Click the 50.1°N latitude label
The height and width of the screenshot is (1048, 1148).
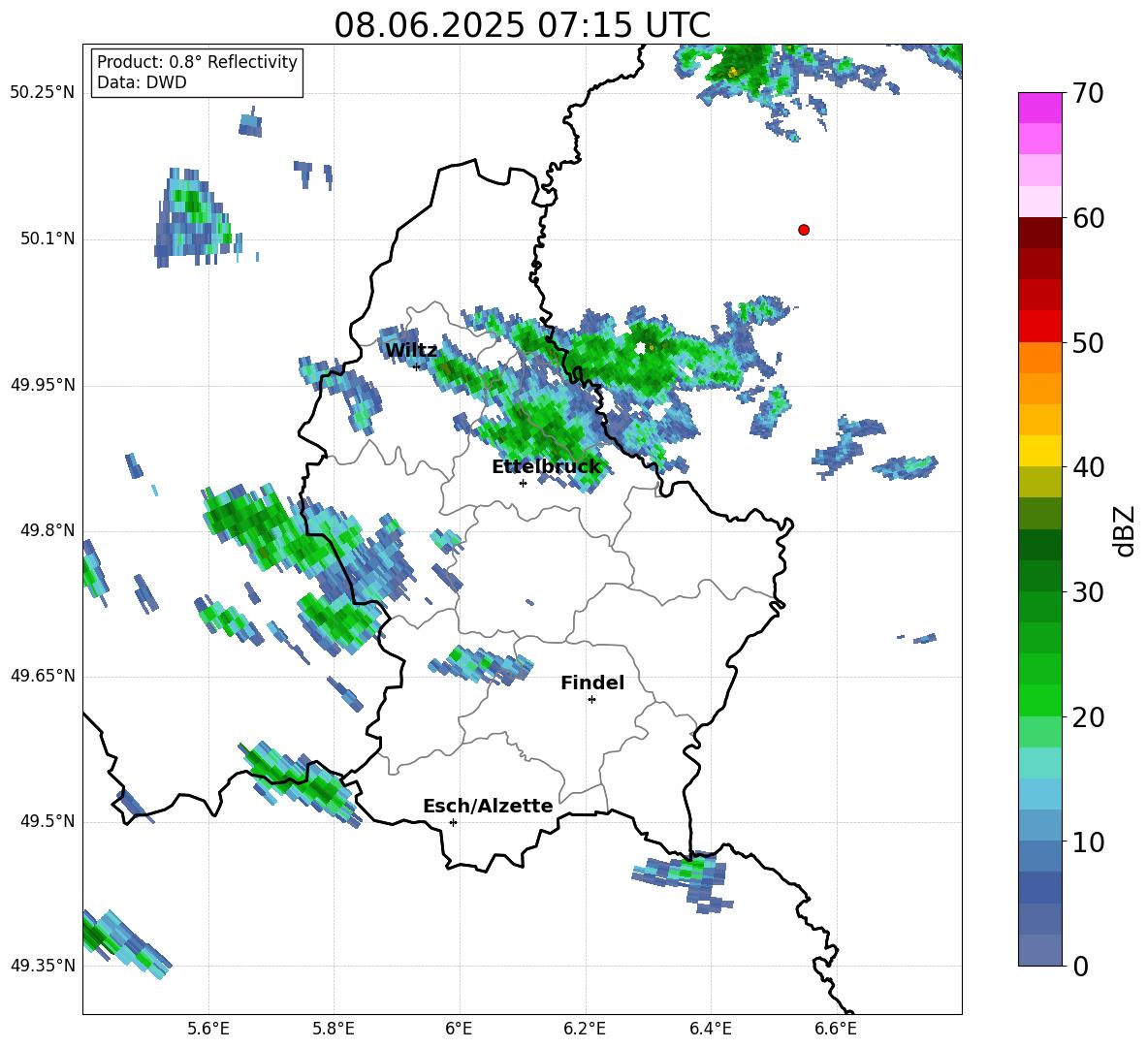pyautogui.click(x=48, y=239)
